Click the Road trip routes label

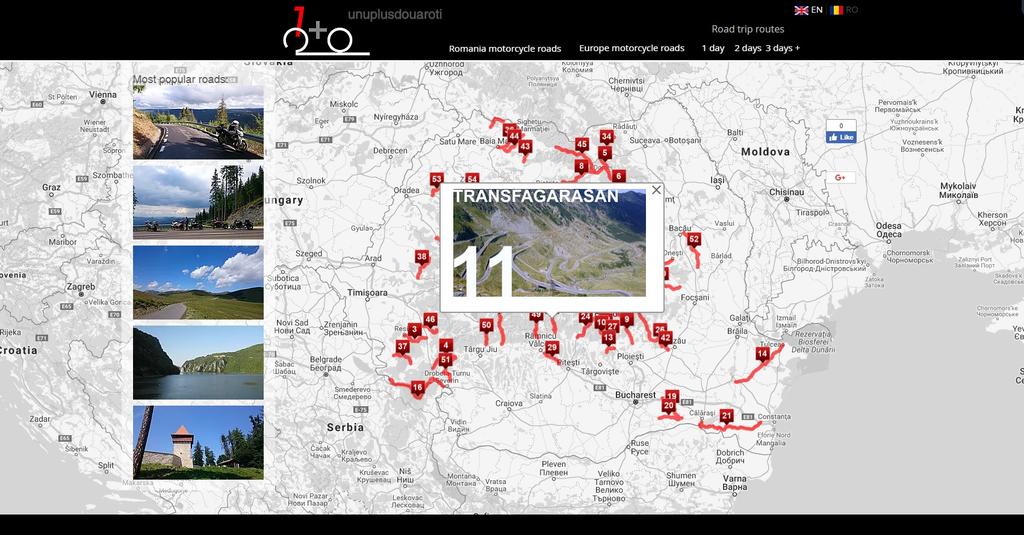pos(748,29)
